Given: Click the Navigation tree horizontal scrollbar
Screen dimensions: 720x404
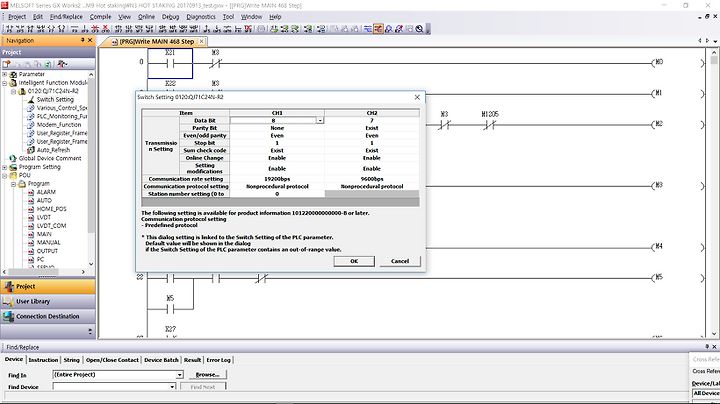Looking at the screenshot, I should click(x=44, y=272).
